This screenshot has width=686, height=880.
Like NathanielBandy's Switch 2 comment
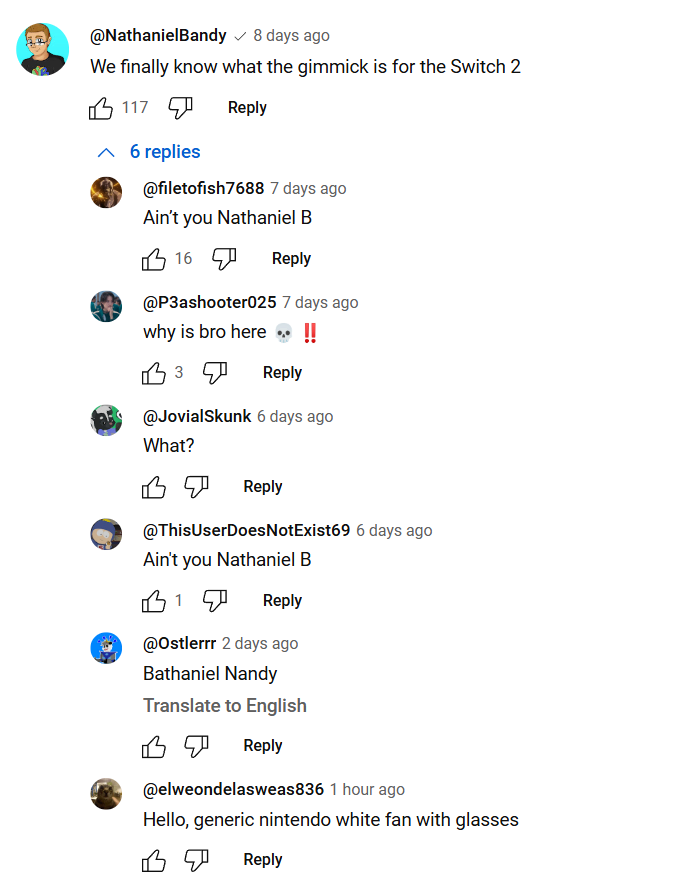tap(101, 108)
